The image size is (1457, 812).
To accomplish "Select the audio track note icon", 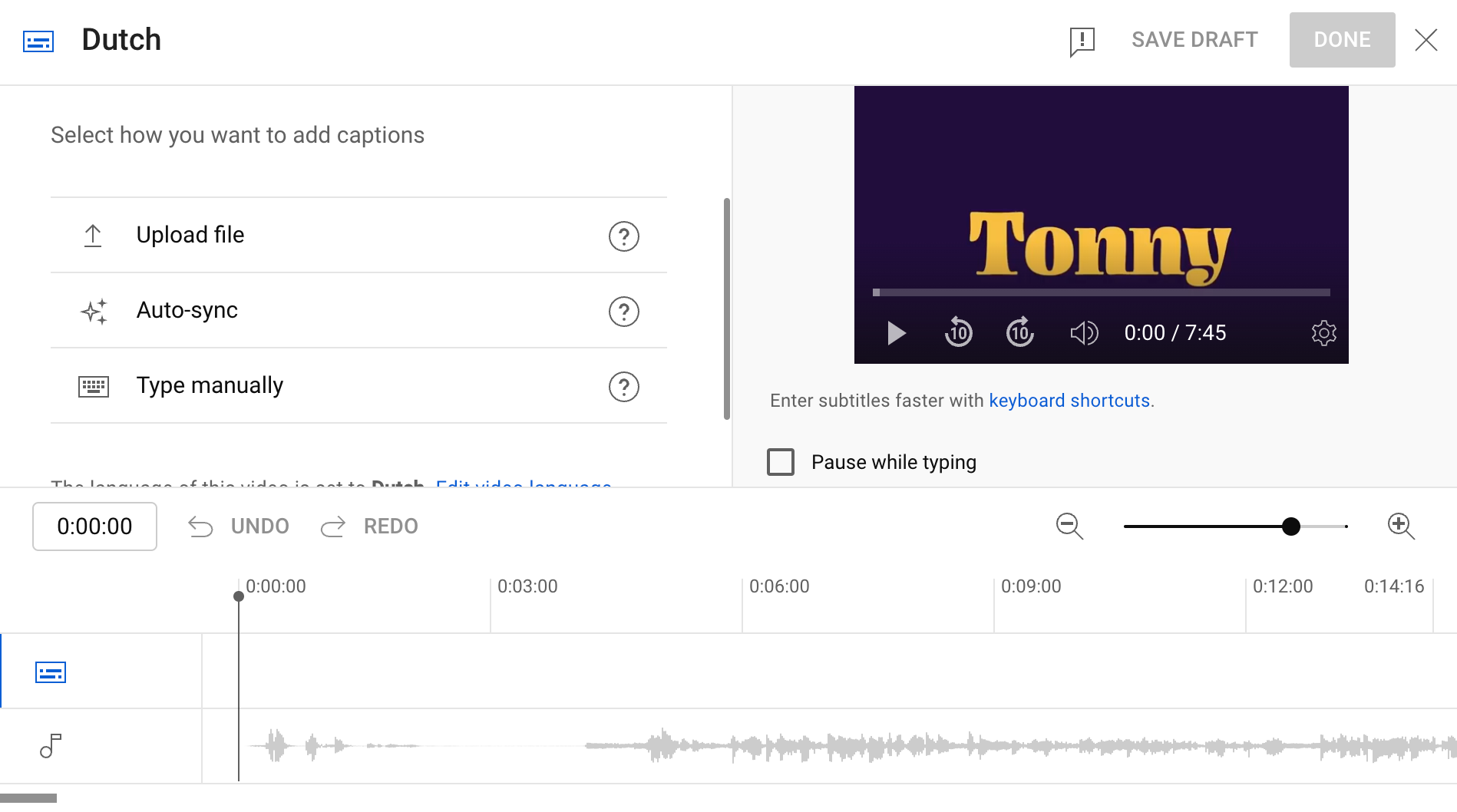I will (x=51, y=746).
